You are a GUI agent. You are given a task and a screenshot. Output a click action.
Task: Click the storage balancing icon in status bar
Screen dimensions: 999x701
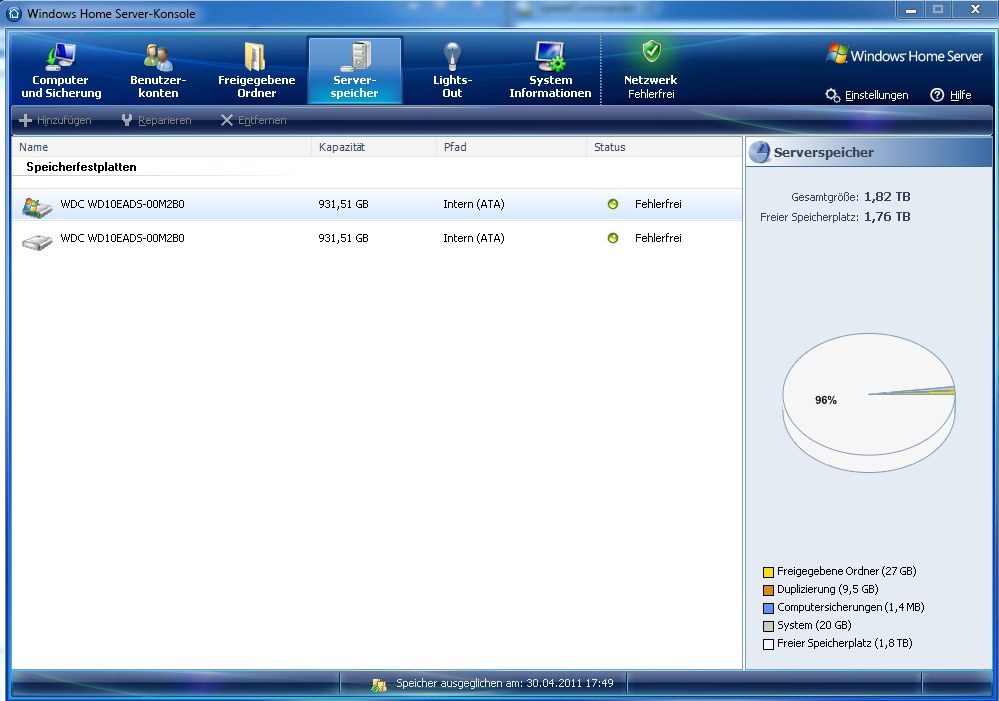coord(379,684)
